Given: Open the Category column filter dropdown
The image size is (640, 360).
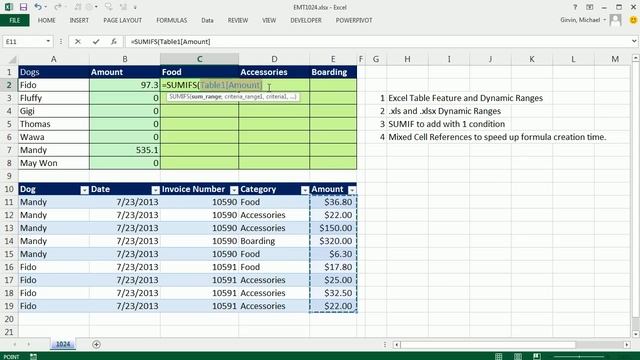Looking at the screenshot, I should pyautogui.click(x=304, y=190).
